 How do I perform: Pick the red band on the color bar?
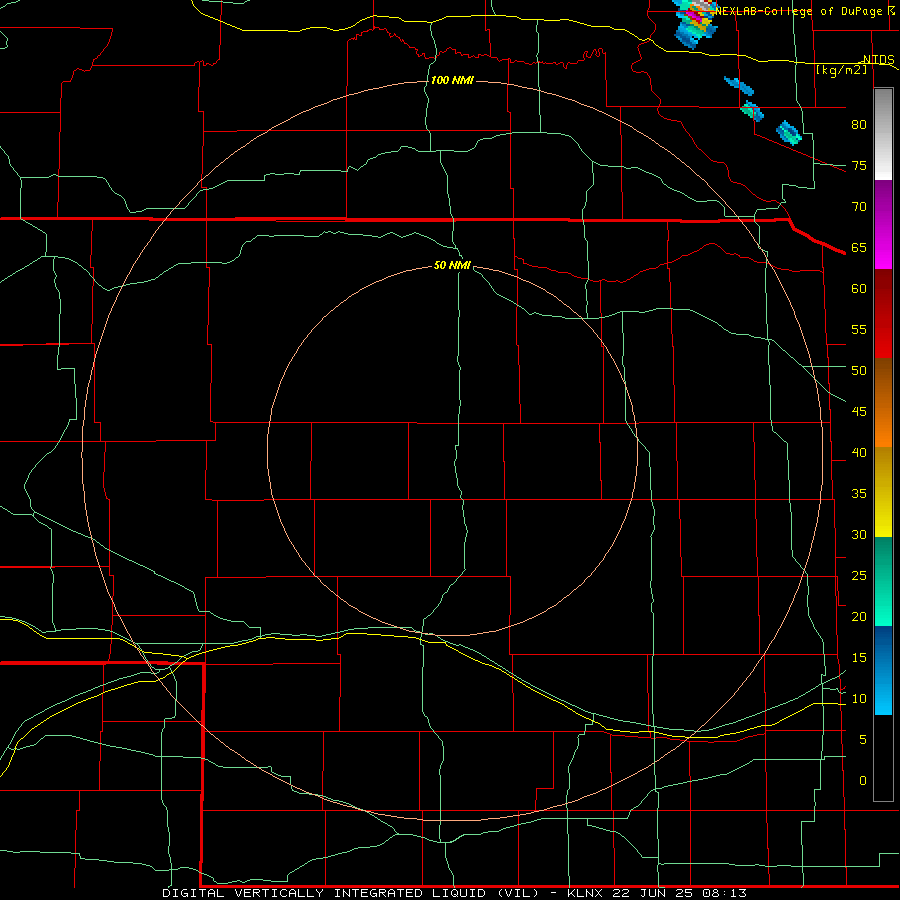(883, 314)
